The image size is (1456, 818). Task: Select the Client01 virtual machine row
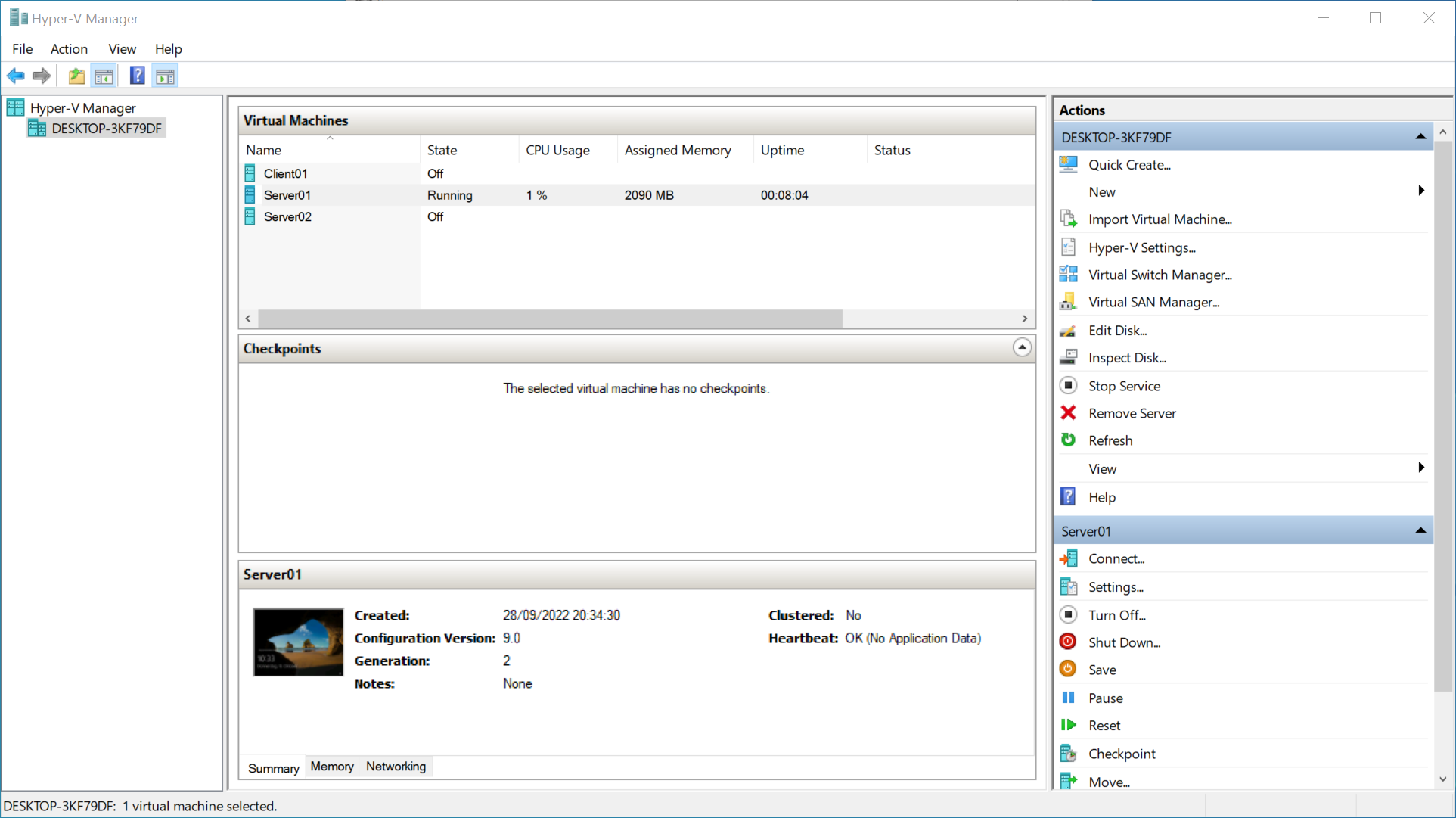637,173
